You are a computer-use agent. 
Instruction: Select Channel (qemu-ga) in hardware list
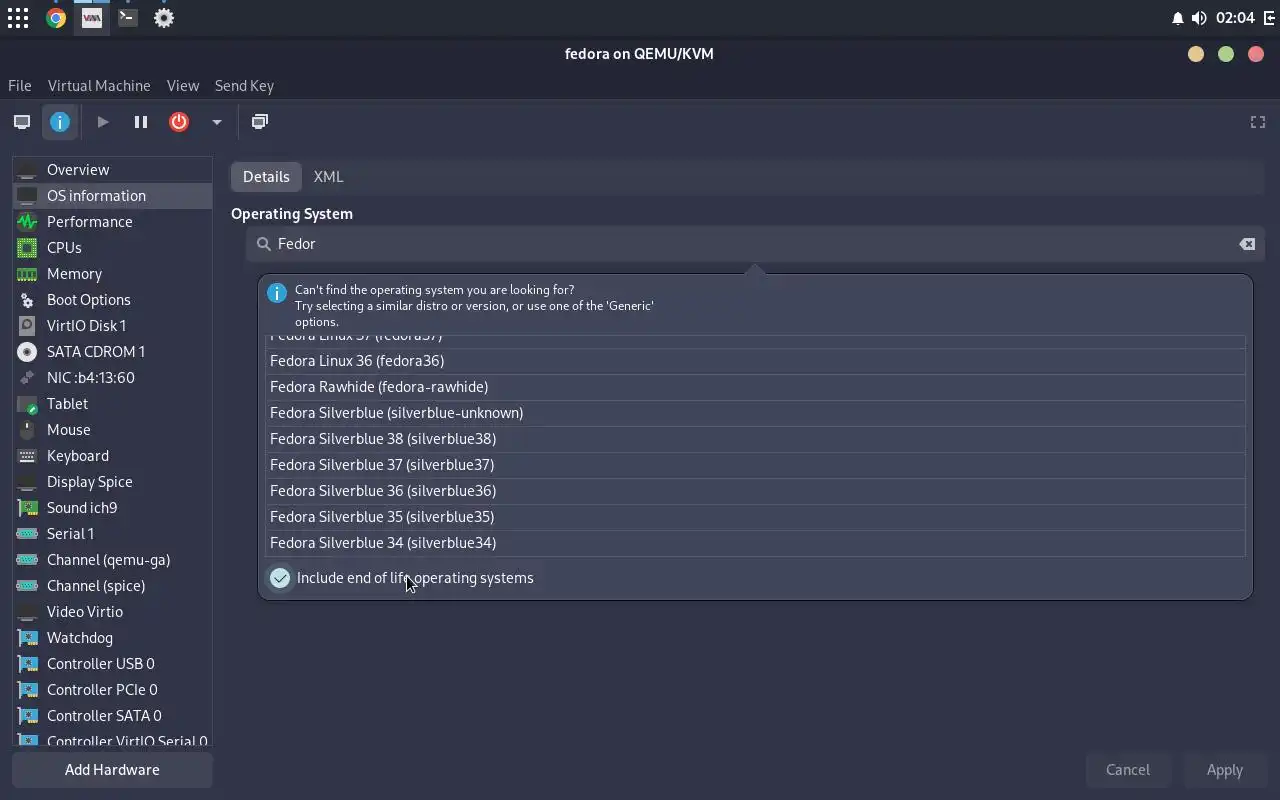click(112, 560)
